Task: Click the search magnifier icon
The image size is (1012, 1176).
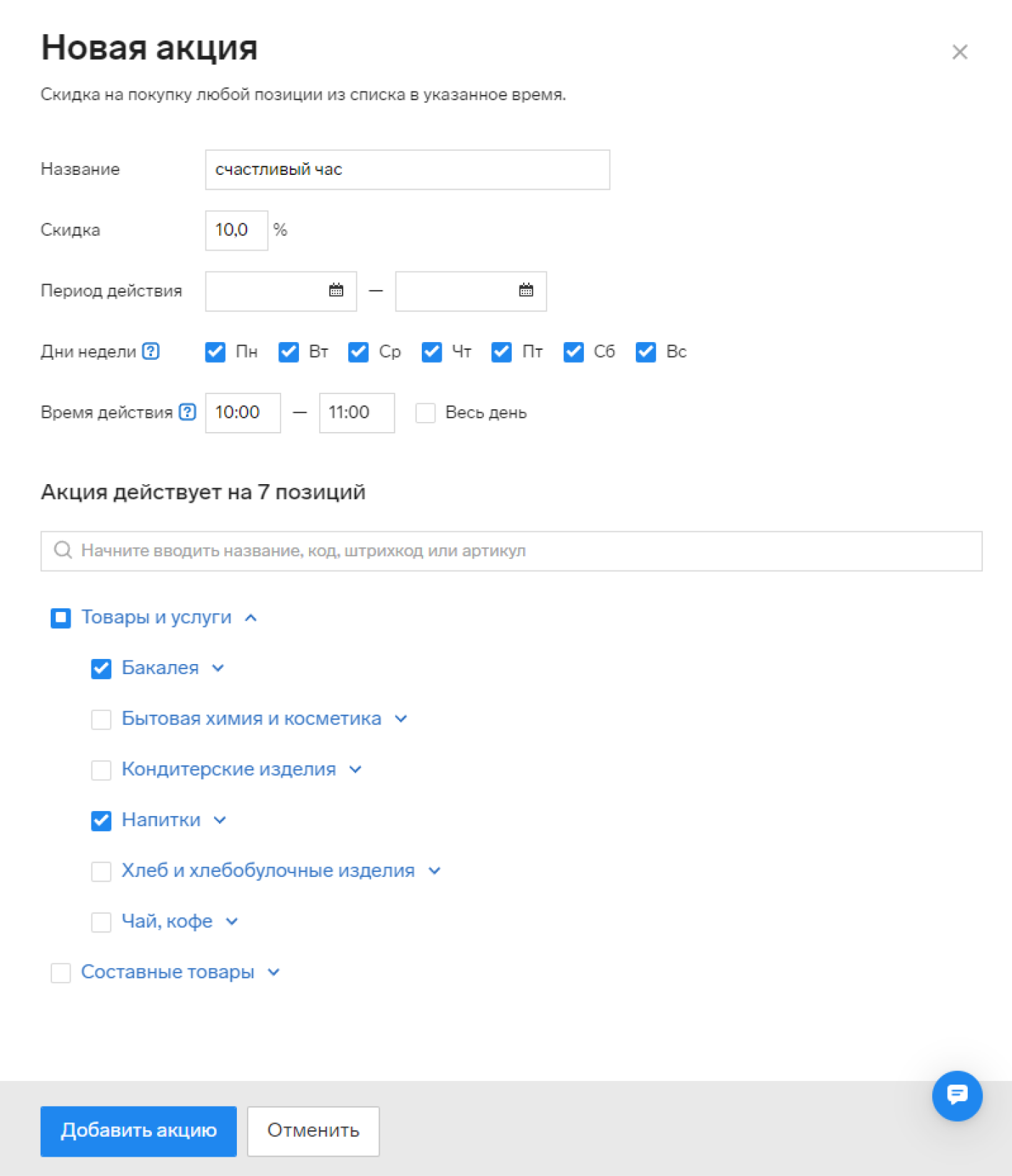Action: (63, 551)
